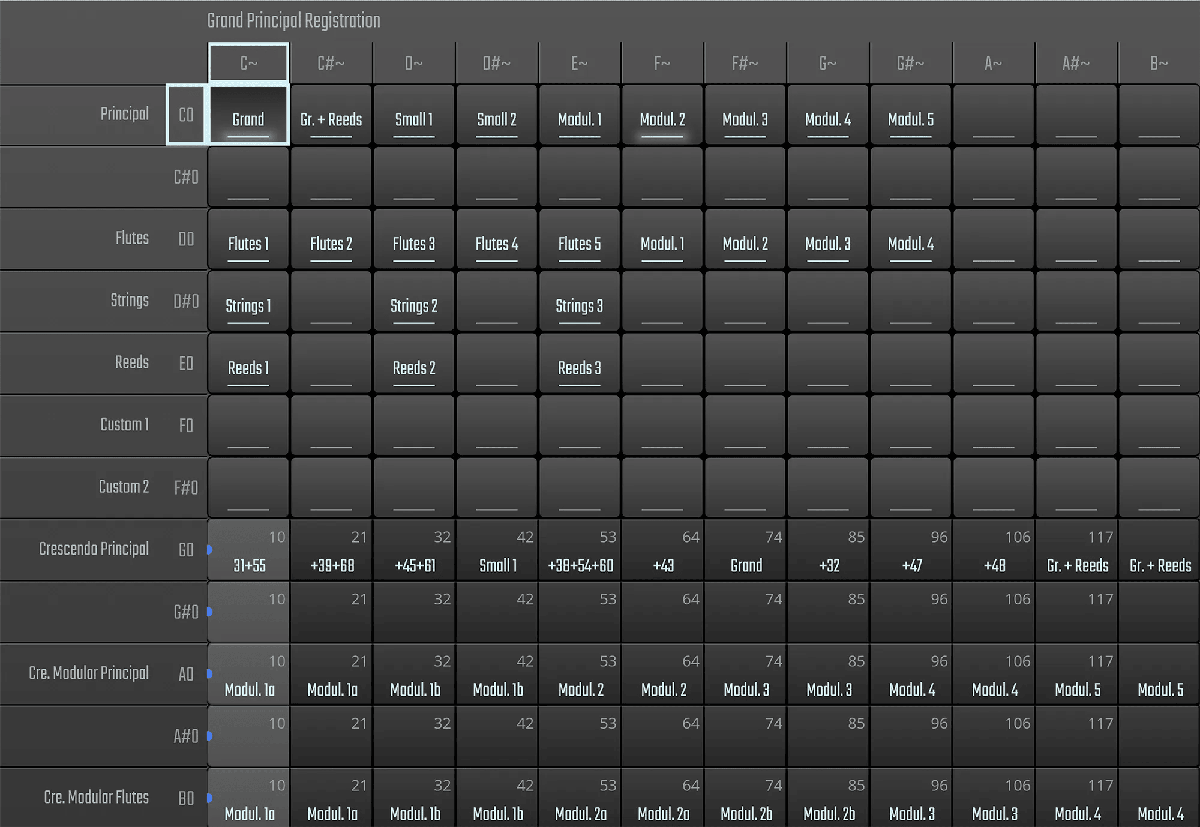The height and width of the screenshot is (827, 1200).
Task: Choose Modul. 5 in the Principal row
Action: (911, 116)
